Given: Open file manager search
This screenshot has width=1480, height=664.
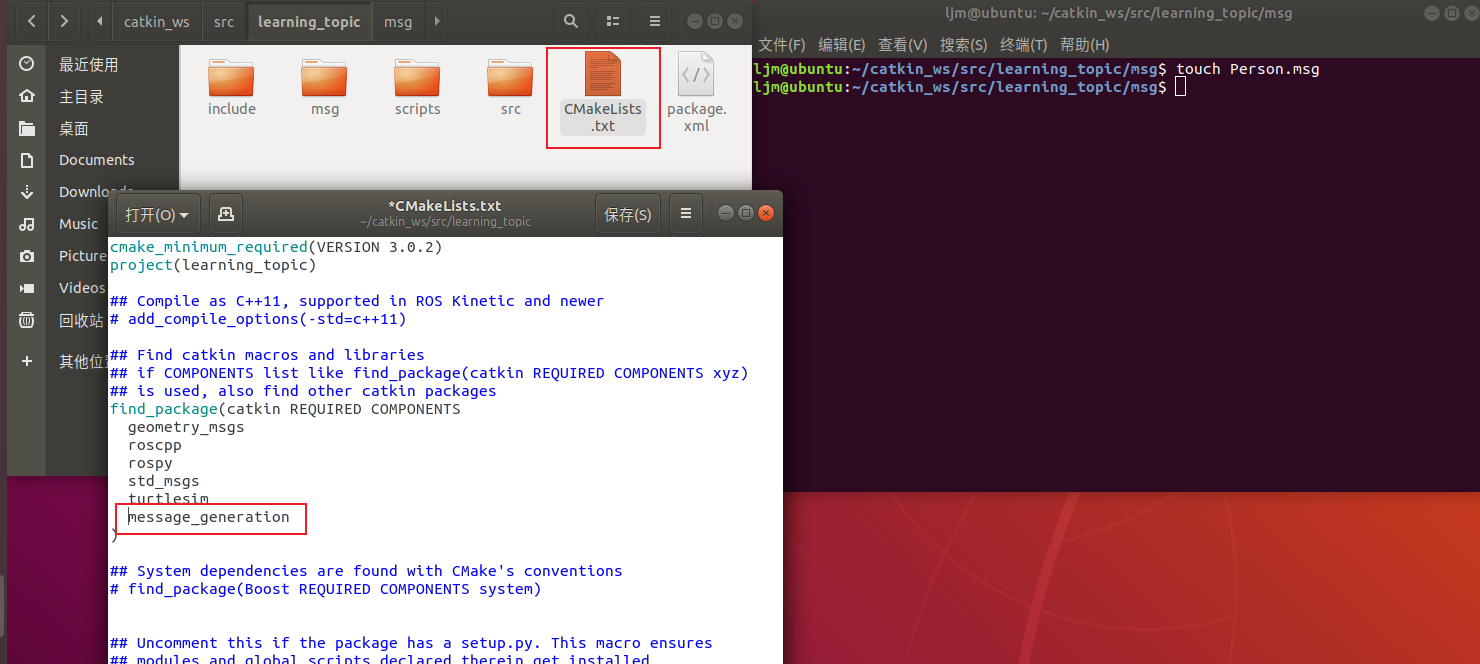Looking at the screenshot, I should (x=570, y=21).
